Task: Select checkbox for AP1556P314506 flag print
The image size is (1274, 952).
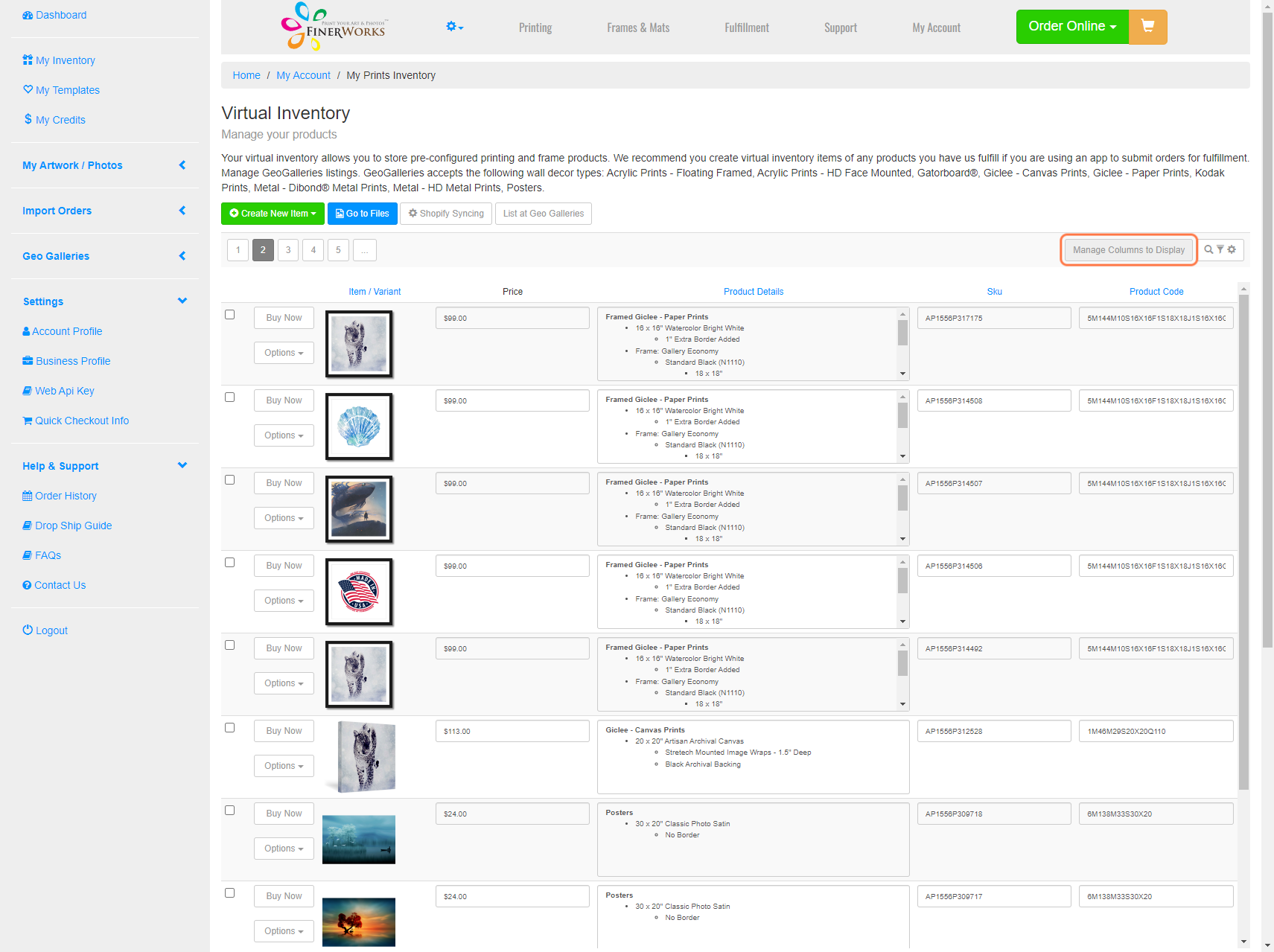Action: (230, 563)
